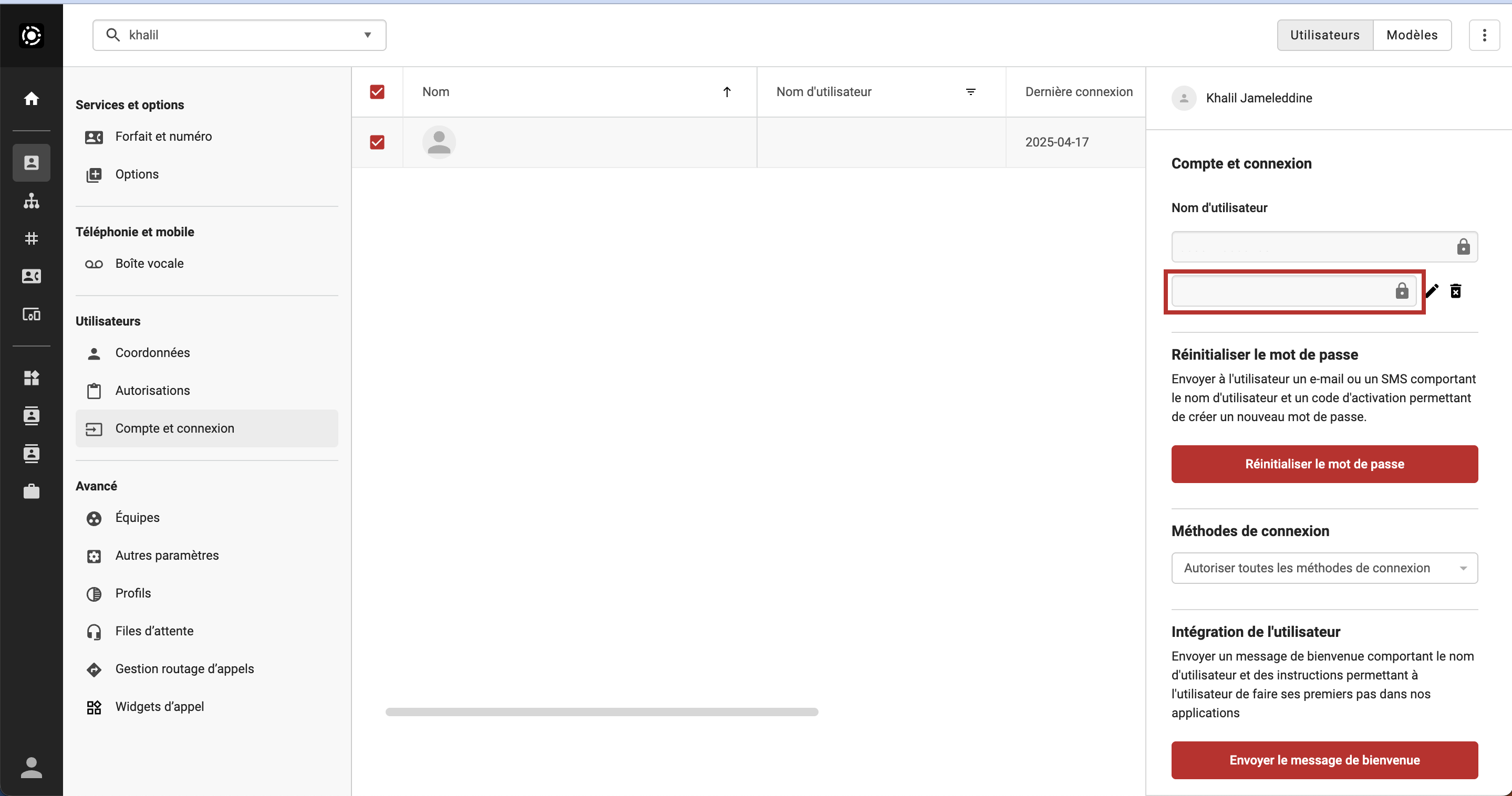
Task: Open Autres paramètres
Action: point(206,556)
